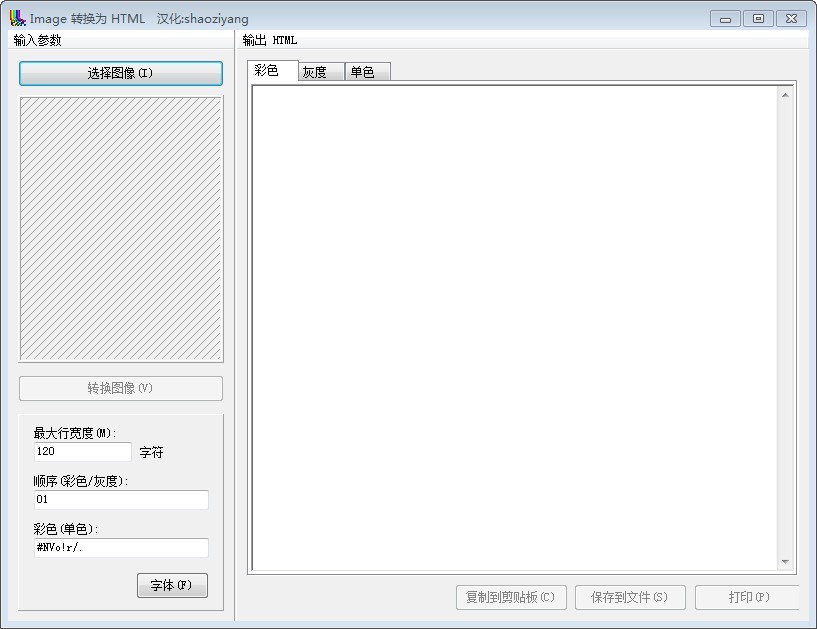Click the app icon in the title bar
Viewport: 817px width, 629px height.
tap(17, 18)
